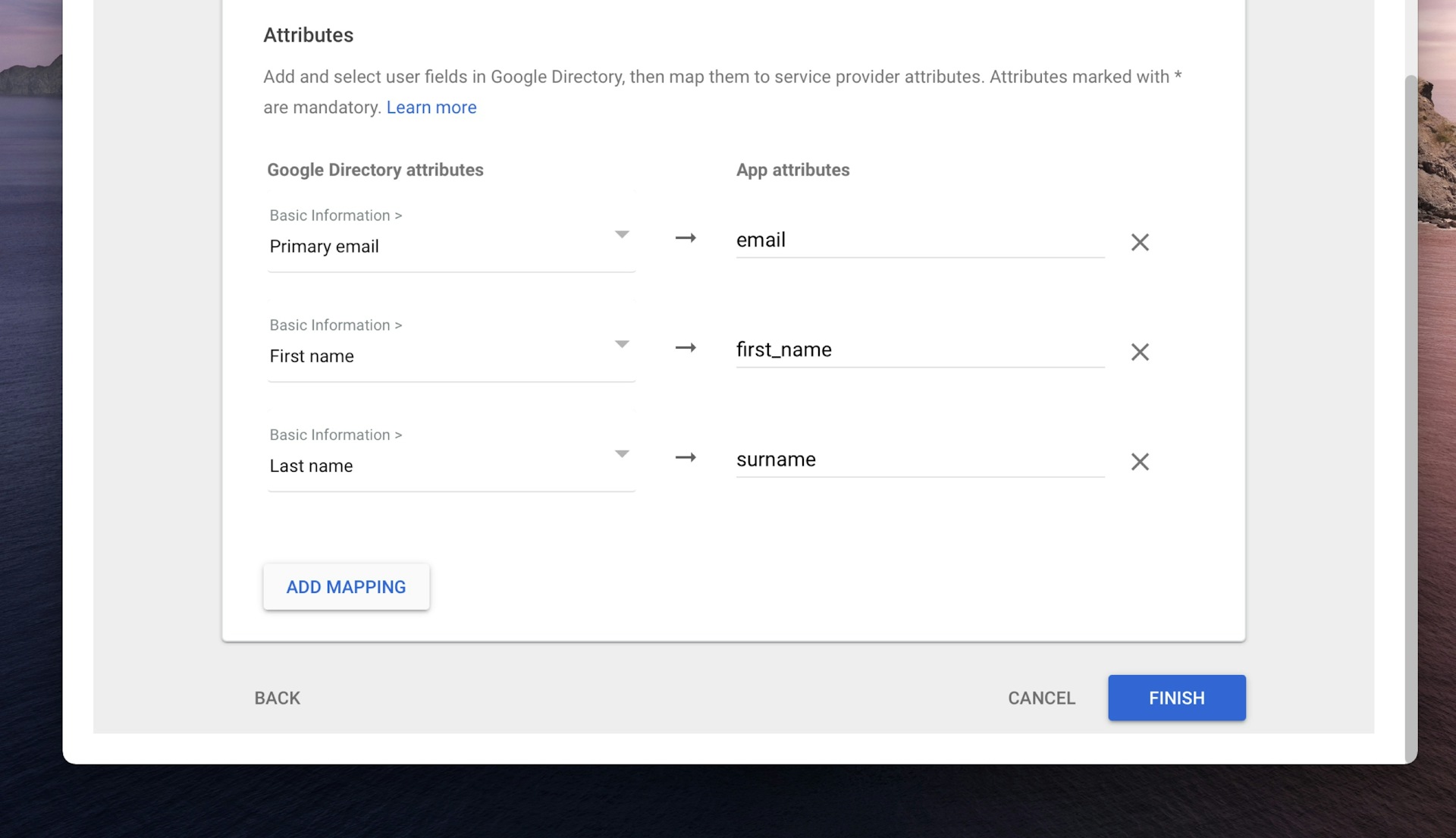
Task: Click the dropdown arrow for Last name
Action: (621, 454)
